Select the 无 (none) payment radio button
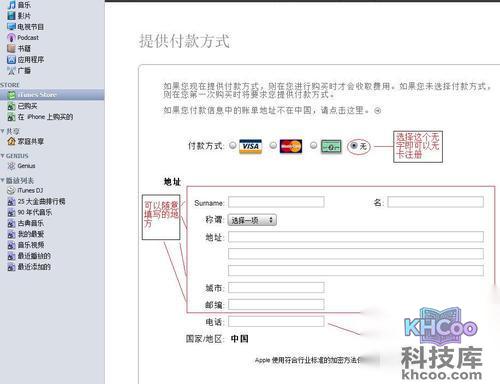 click(x=354, y=146)
